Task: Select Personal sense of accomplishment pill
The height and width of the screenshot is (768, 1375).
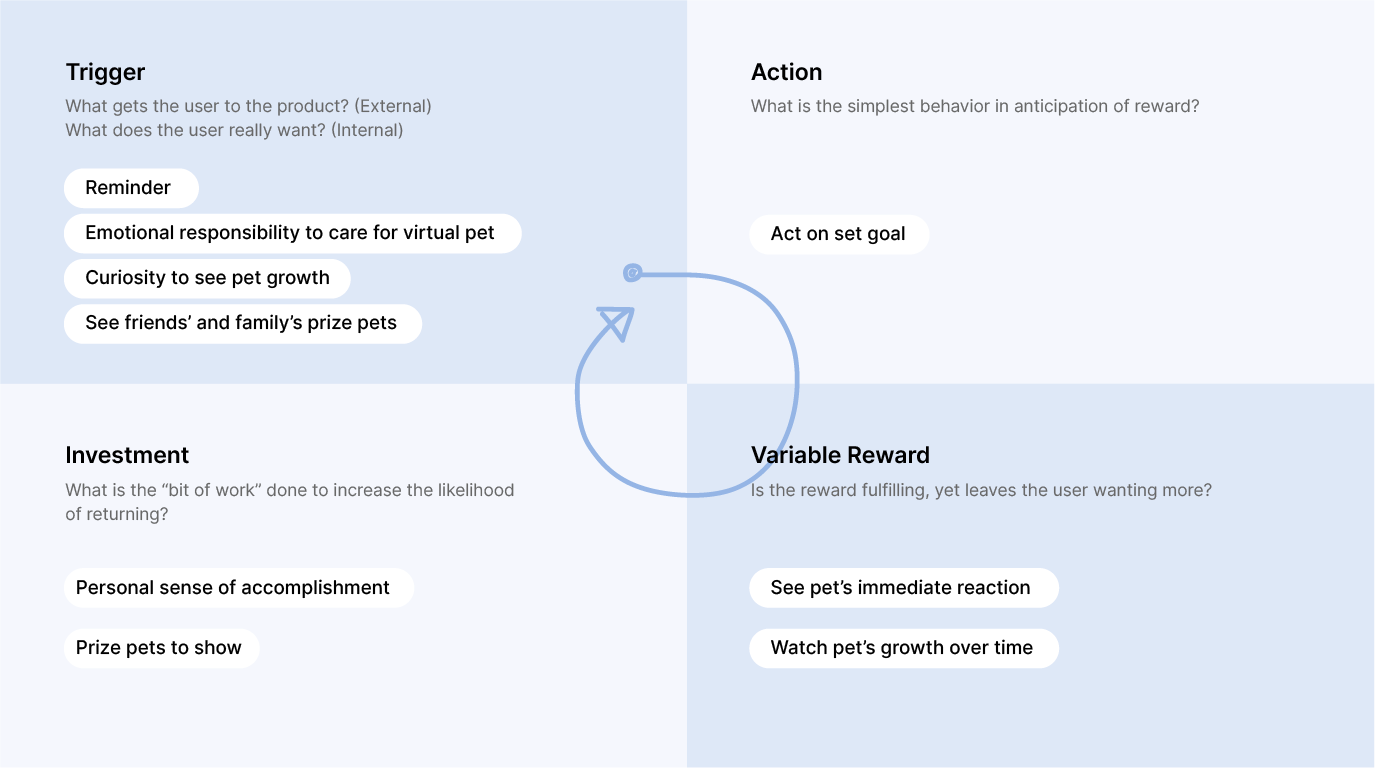Action: tap(239, 588)
